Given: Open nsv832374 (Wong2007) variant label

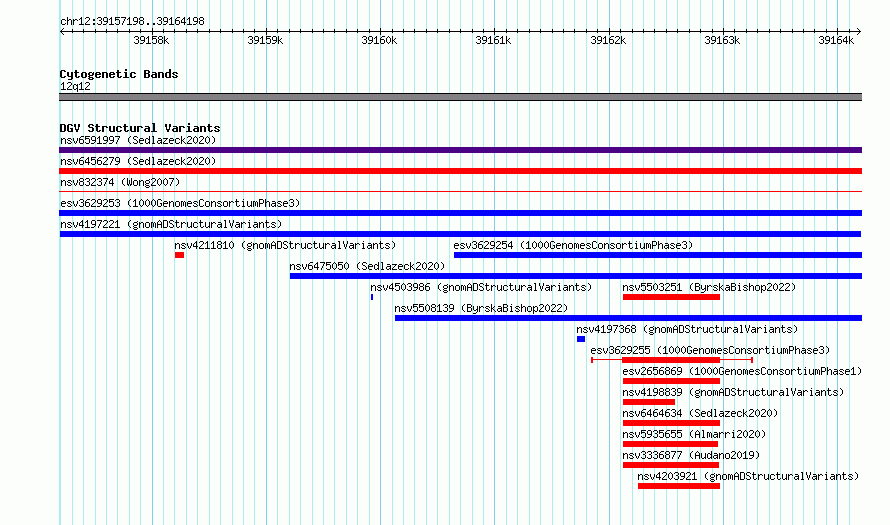Looking at the screenshot, I should pos(120,182).
